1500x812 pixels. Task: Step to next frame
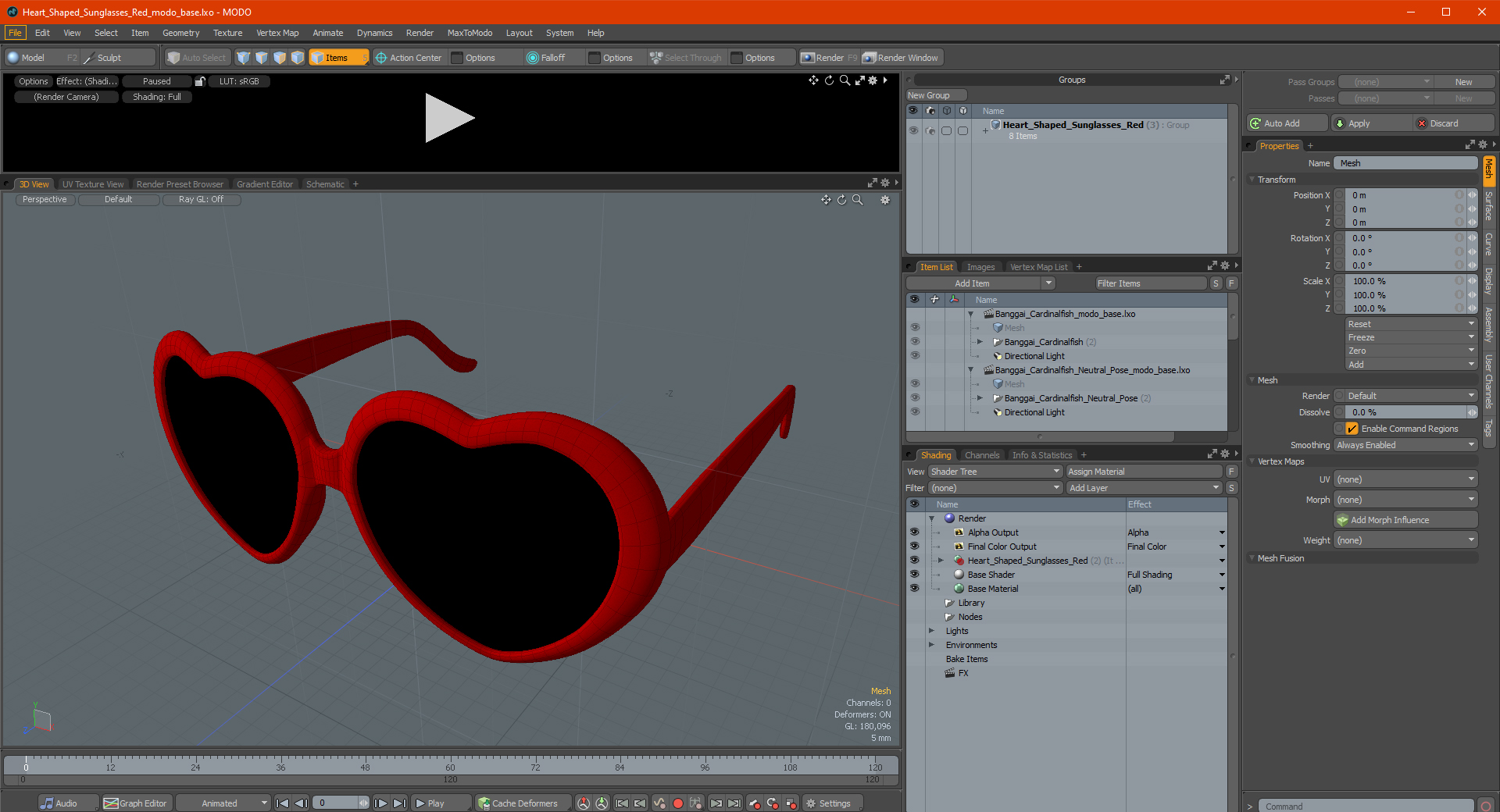(380, 803)
